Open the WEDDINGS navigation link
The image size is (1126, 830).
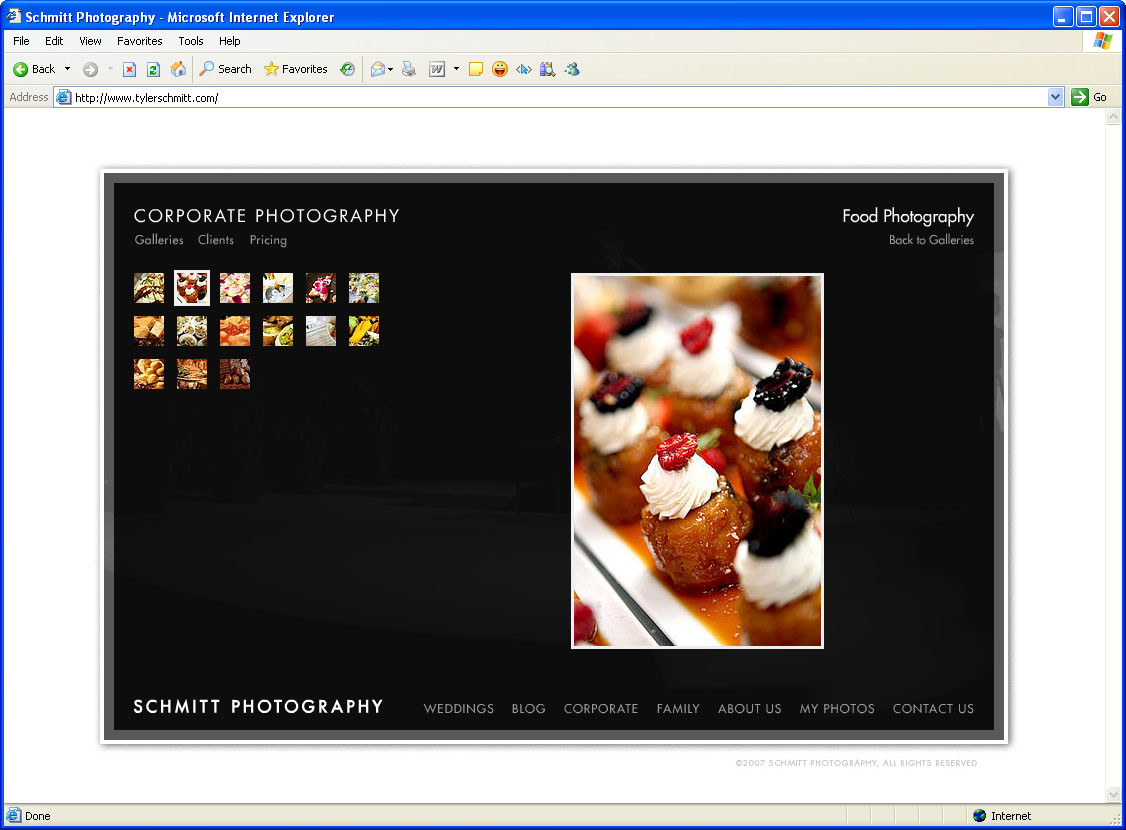click(458, 708)
